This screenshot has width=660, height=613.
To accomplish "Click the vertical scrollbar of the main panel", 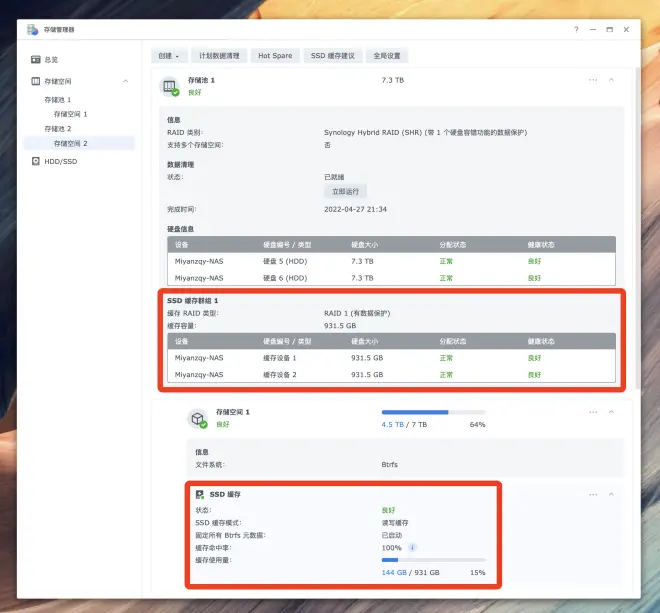I will [x=638, y=227].
